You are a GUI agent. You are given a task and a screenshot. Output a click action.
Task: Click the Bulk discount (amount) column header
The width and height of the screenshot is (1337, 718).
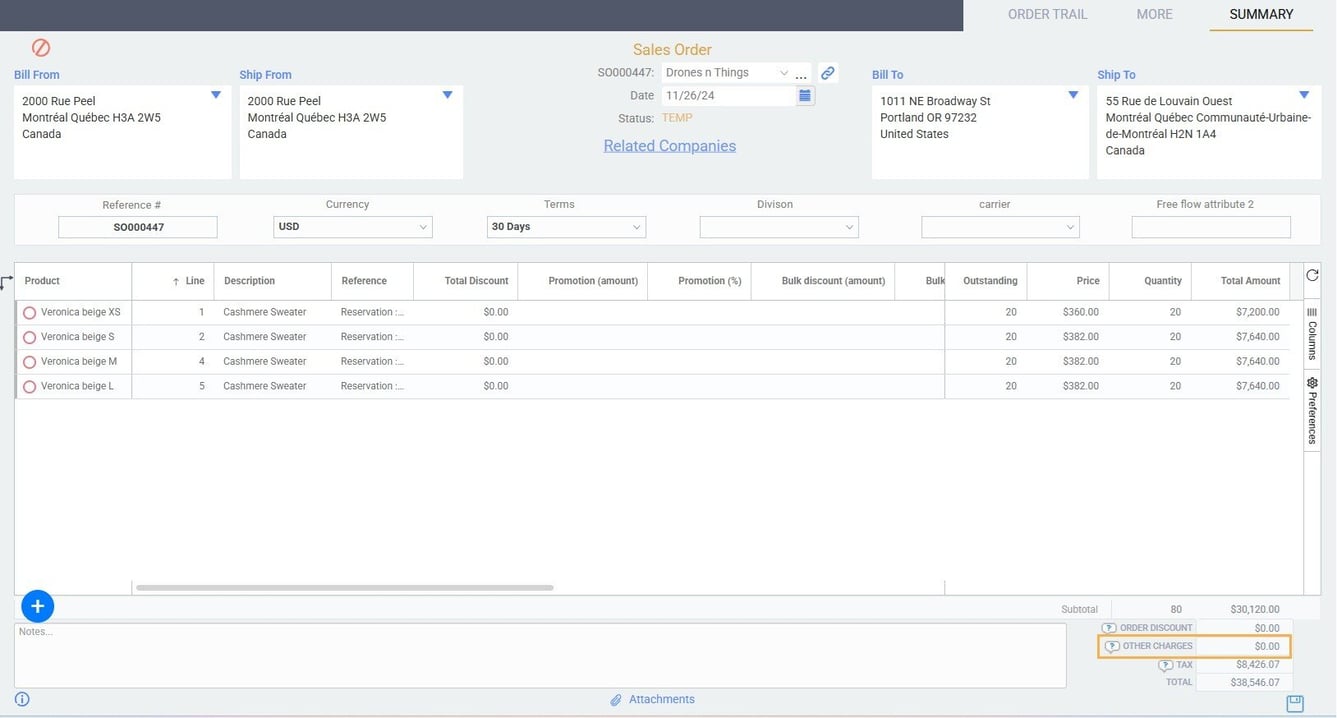tap(823, 281)
